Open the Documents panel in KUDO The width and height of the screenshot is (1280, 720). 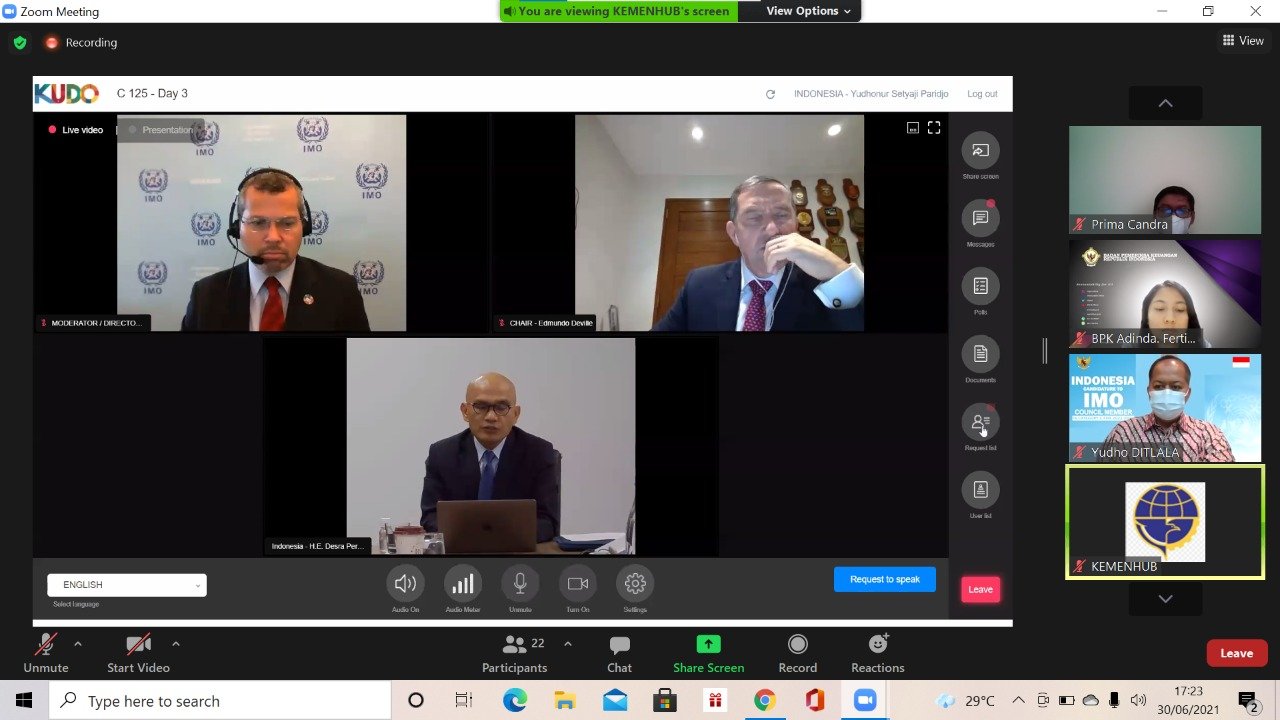(x=980, y=354)
